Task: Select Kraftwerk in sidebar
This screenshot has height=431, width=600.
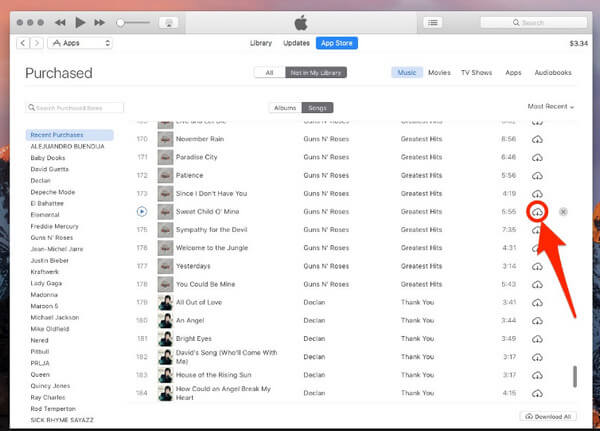Action: (44, 272)
